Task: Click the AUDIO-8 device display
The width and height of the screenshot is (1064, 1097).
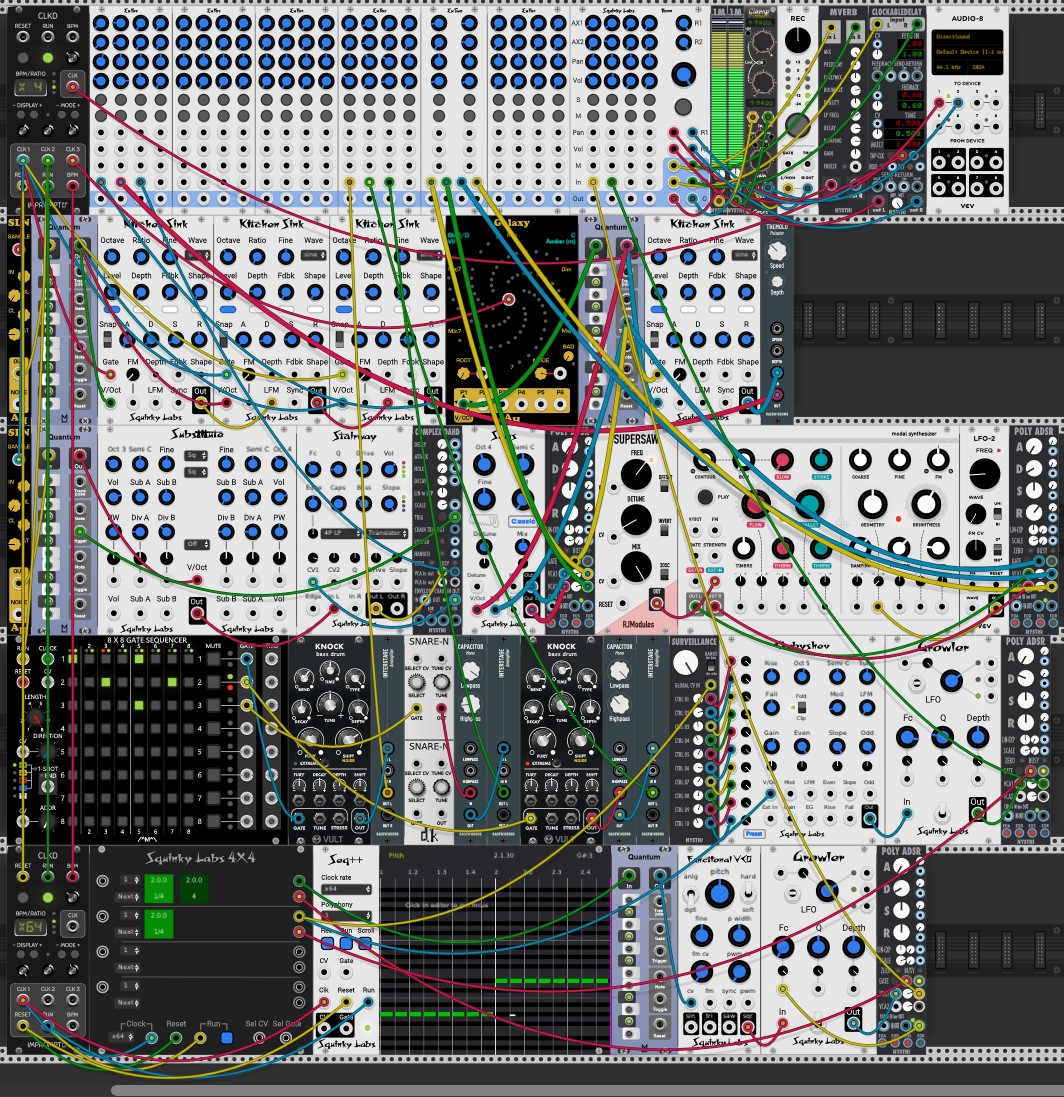Action: [x=967, y=52]
